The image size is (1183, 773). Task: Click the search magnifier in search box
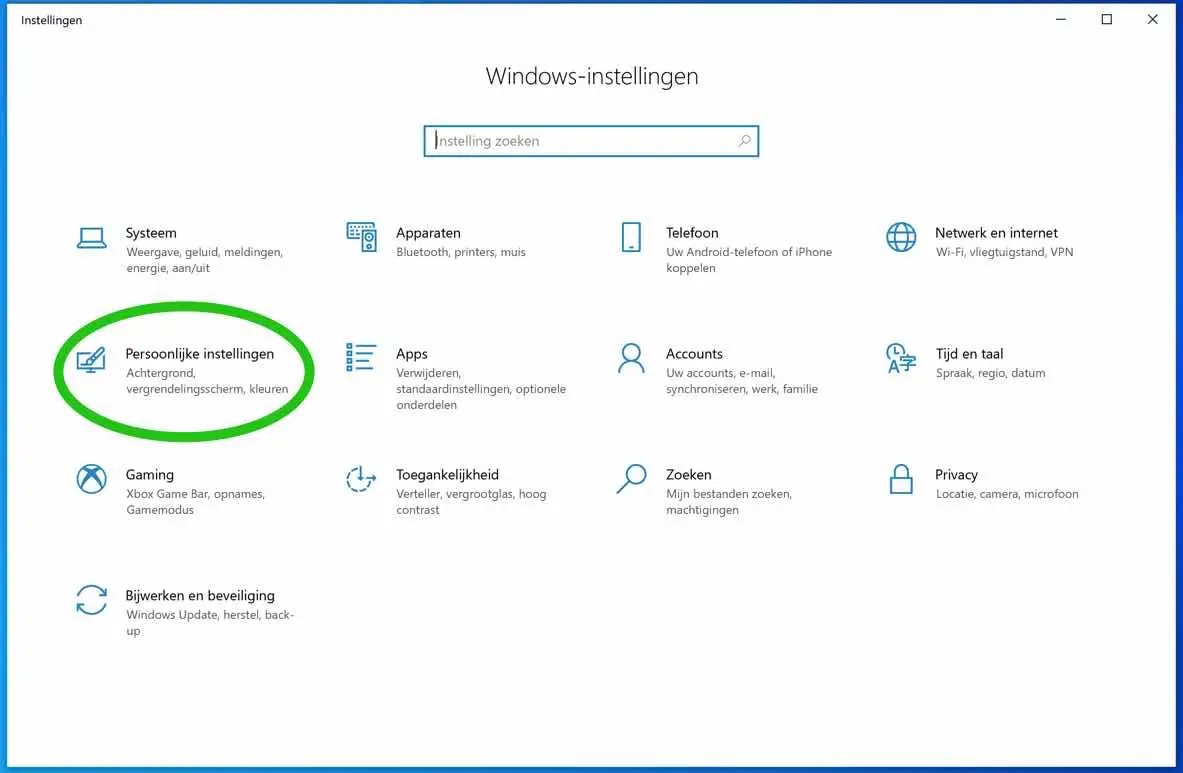click(745, 141)
